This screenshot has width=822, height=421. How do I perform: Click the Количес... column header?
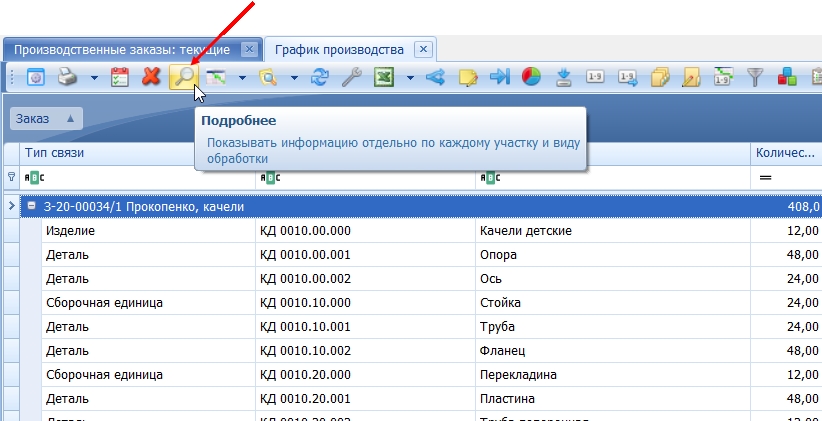786,153
